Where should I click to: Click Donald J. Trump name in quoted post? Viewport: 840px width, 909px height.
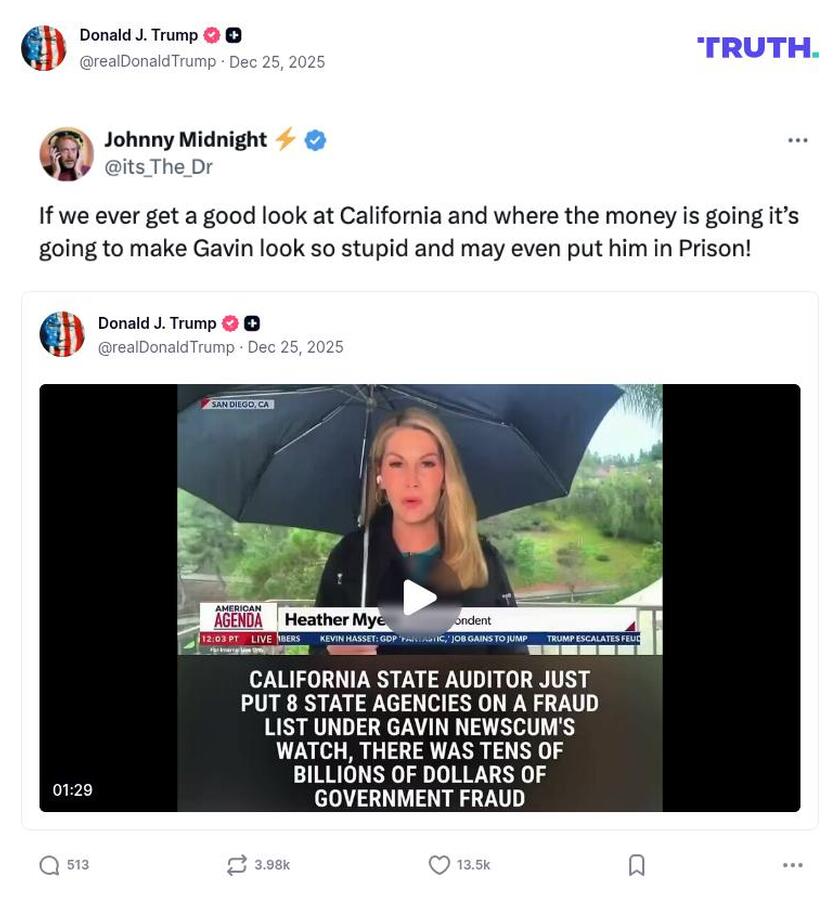click(157, 323)
